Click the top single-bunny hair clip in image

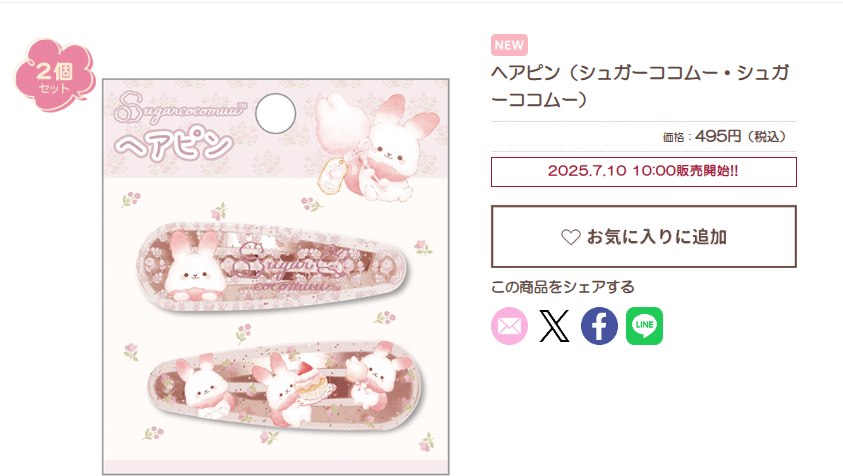coord(272,267)
